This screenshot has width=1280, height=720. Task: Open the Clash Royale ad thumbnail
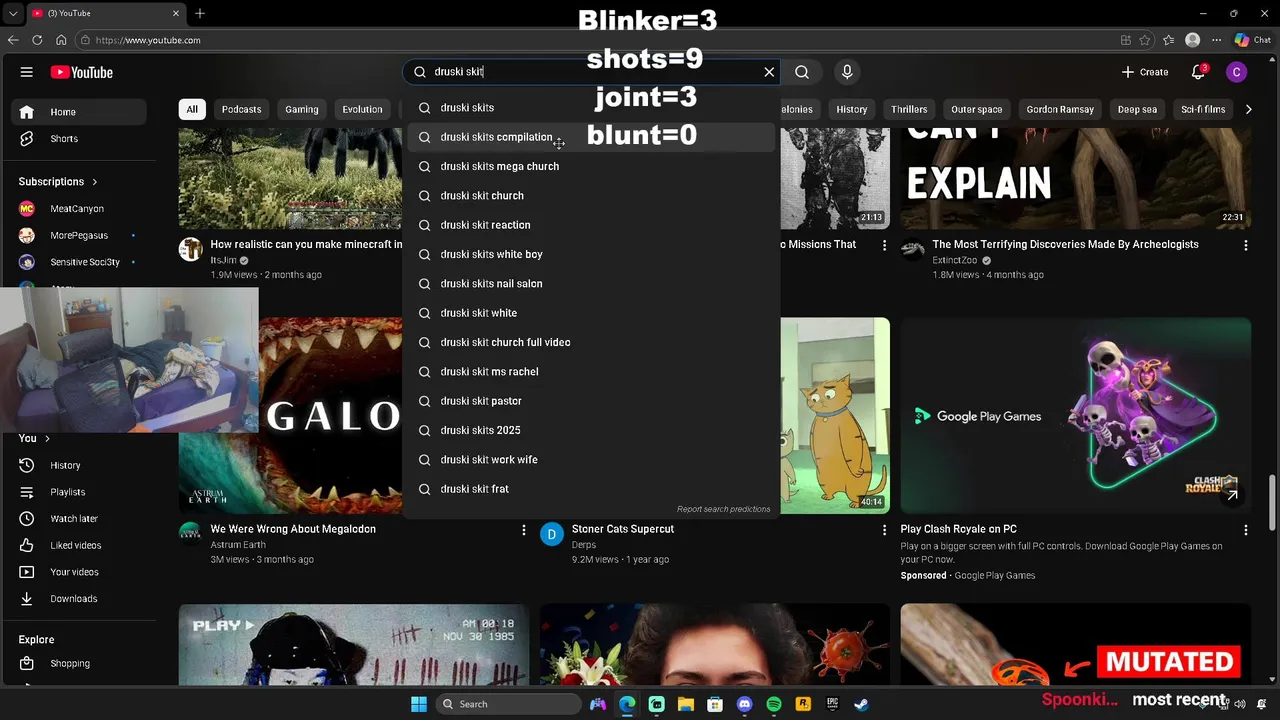tap(1075, 416)
